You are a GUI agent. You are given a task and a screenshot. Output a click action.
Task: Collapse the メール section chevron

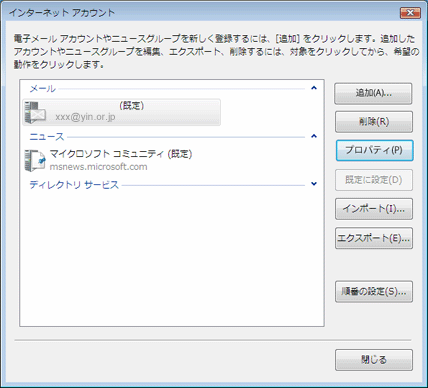click(x=314, y=88)
